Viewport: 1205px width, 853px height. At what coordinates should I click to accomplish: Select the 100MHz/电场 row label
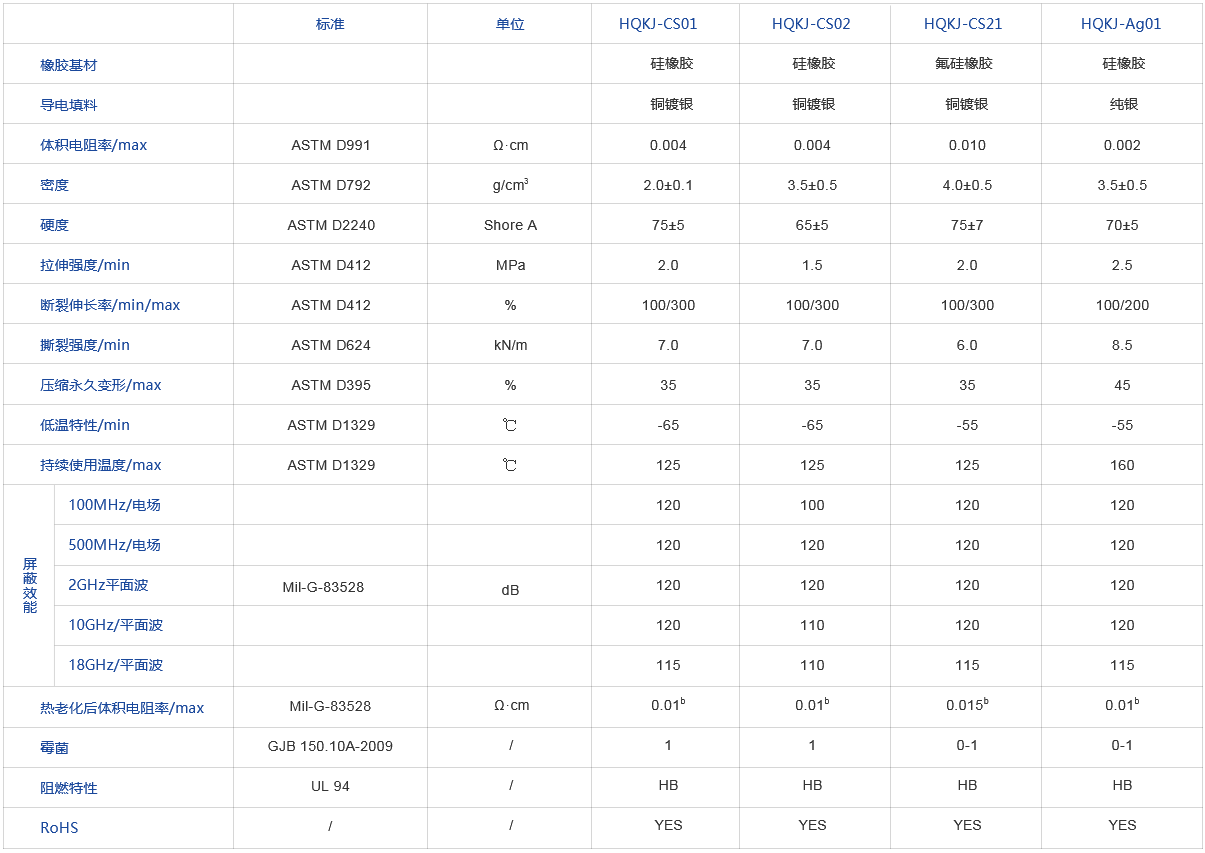point(114,505)
